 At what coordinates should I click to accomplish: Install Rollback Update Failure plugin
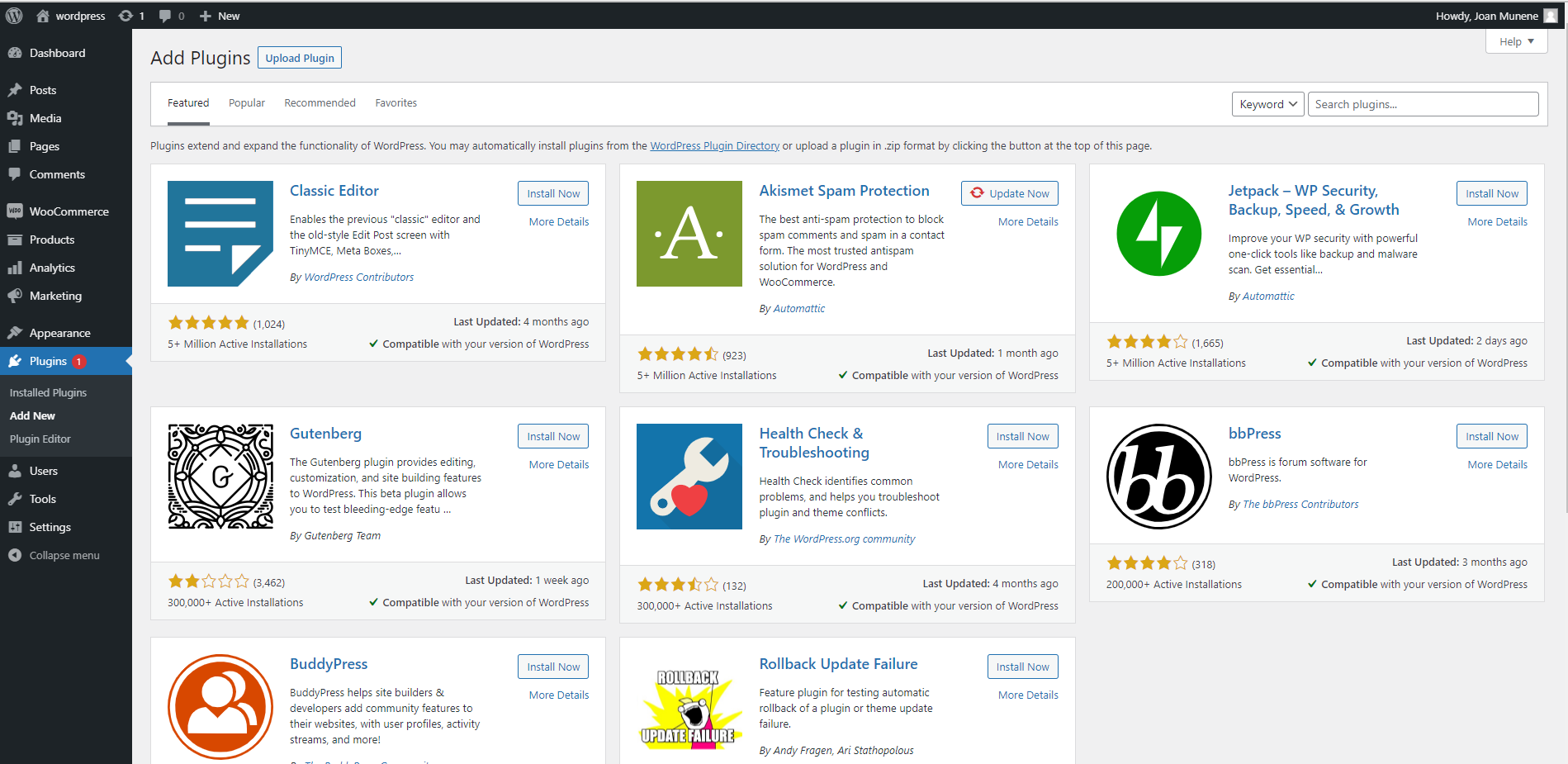pyautogui.click(x=1023, y=667)
